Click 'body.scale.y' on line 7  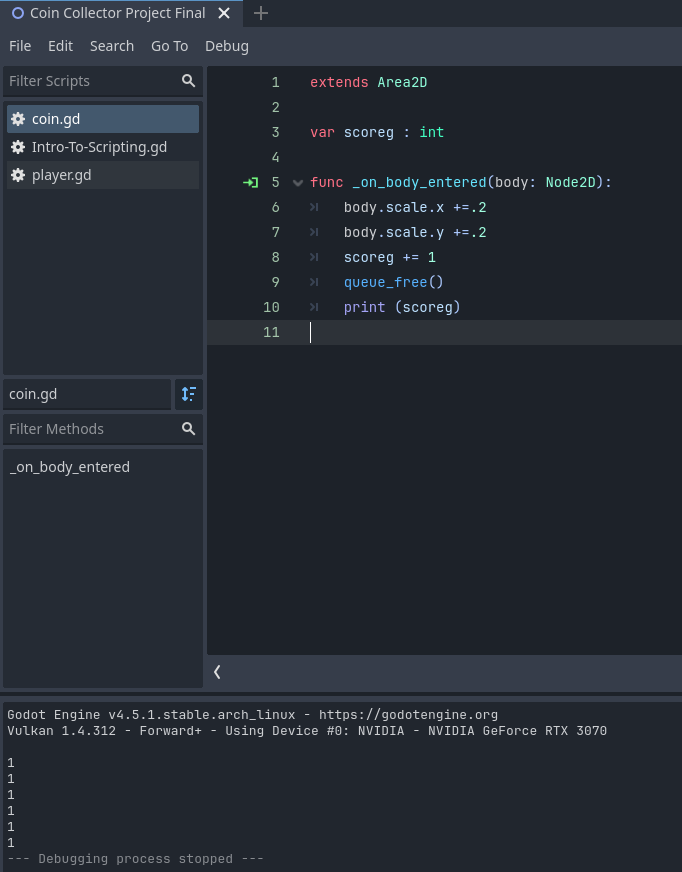point(394,232)
